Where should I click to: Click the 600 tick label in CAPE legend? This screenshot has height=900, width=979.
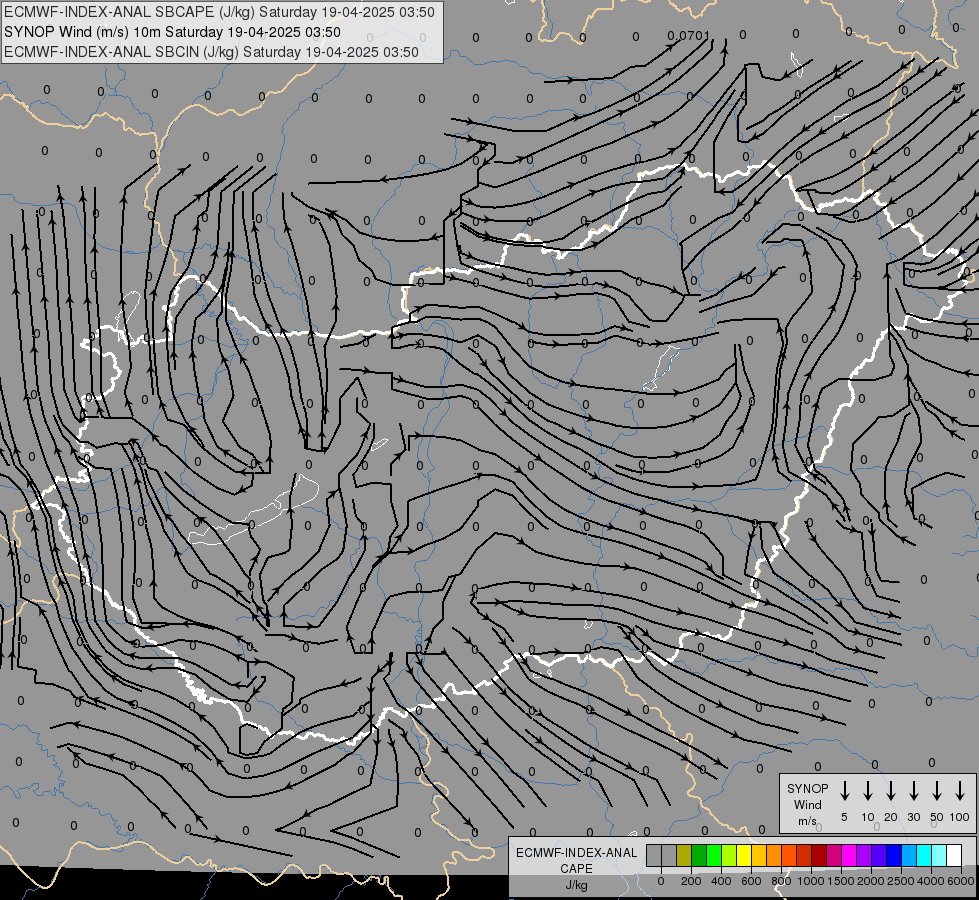pos(751,881)
